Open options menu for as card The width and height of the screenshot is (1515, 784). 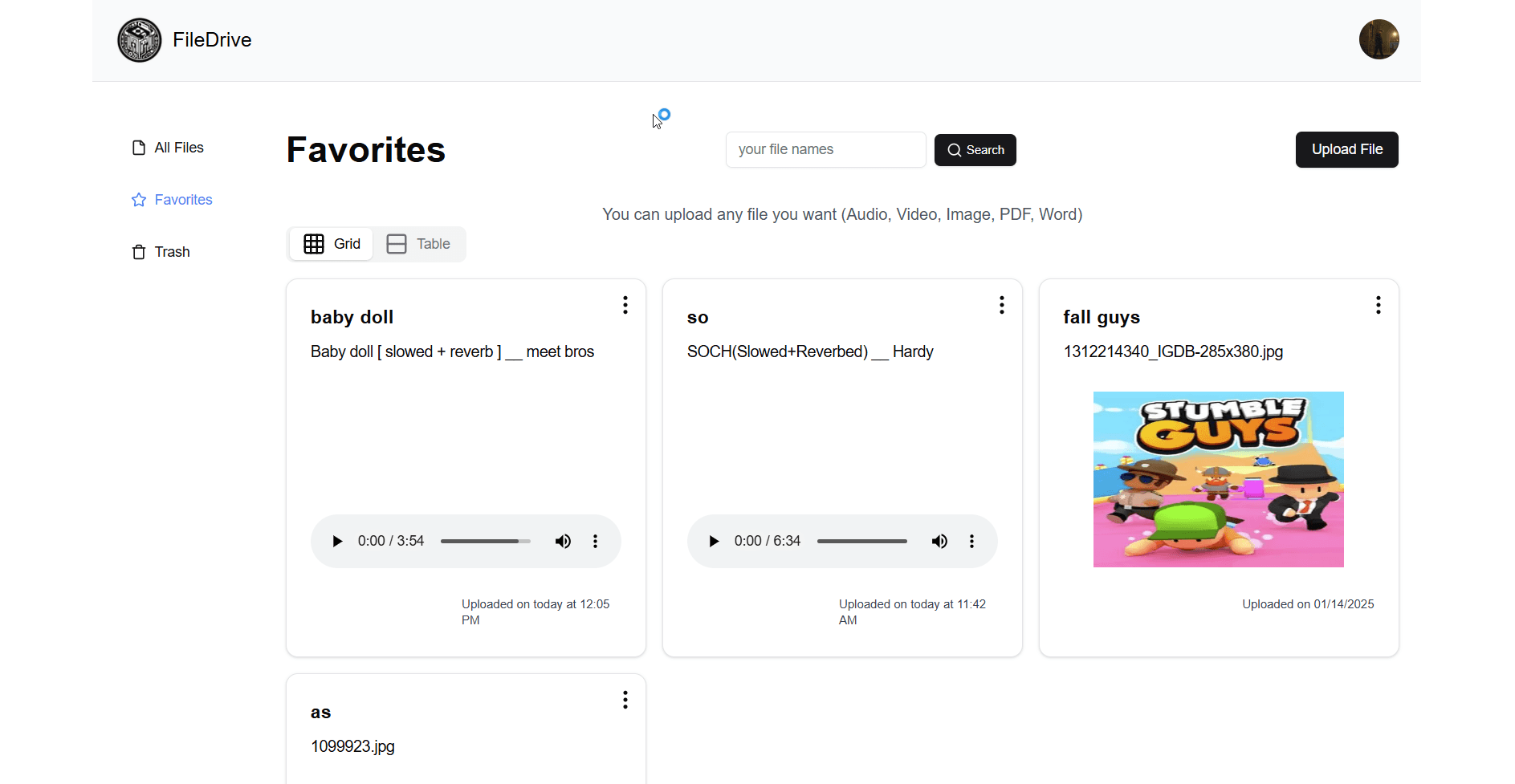tap(625, 701)
